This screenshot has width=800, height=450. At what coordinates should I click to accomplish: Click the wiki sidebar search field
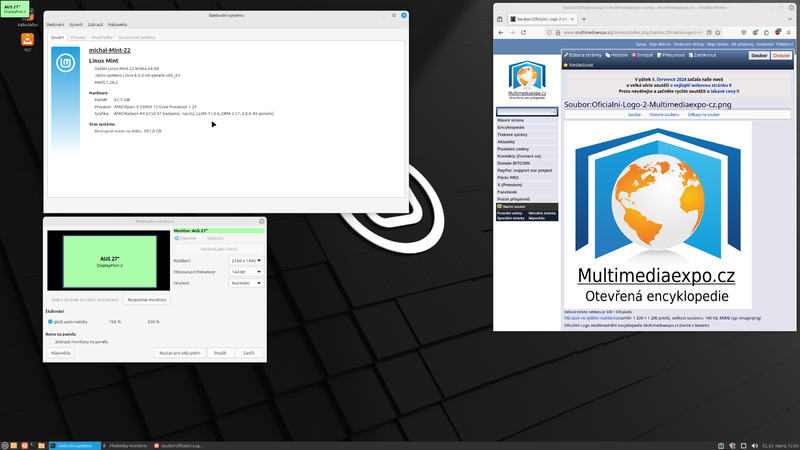click(x=526, y=112)
